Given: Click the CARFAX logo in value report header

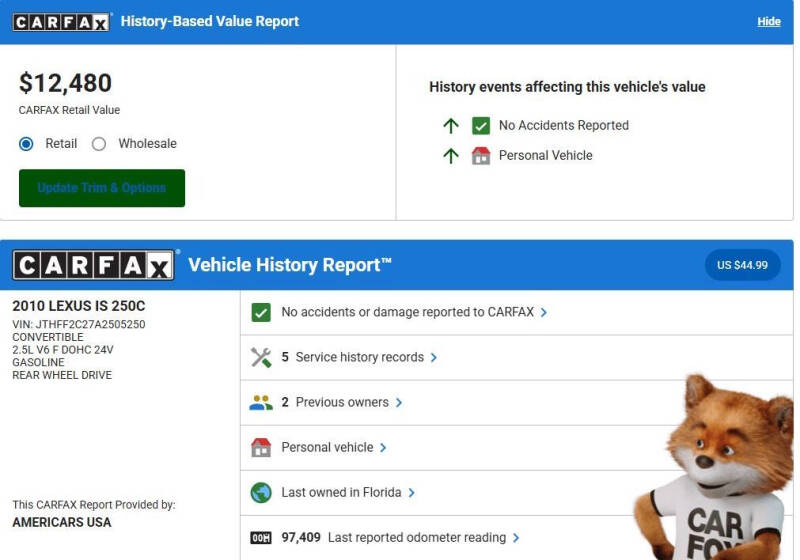Looking at the screenshot, I should (61, 22).
